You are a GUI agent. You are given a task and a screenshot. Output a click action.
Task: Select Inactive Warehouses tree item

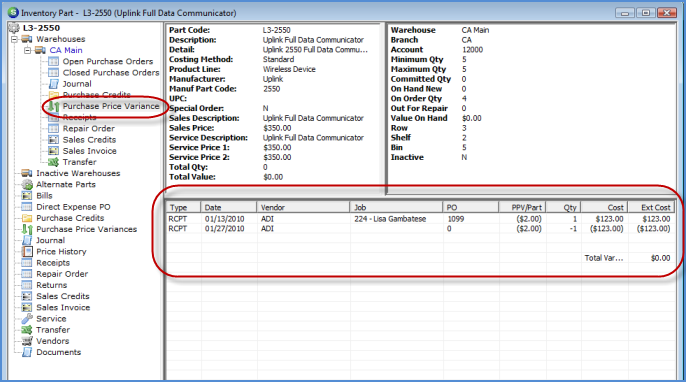(78, 173)
